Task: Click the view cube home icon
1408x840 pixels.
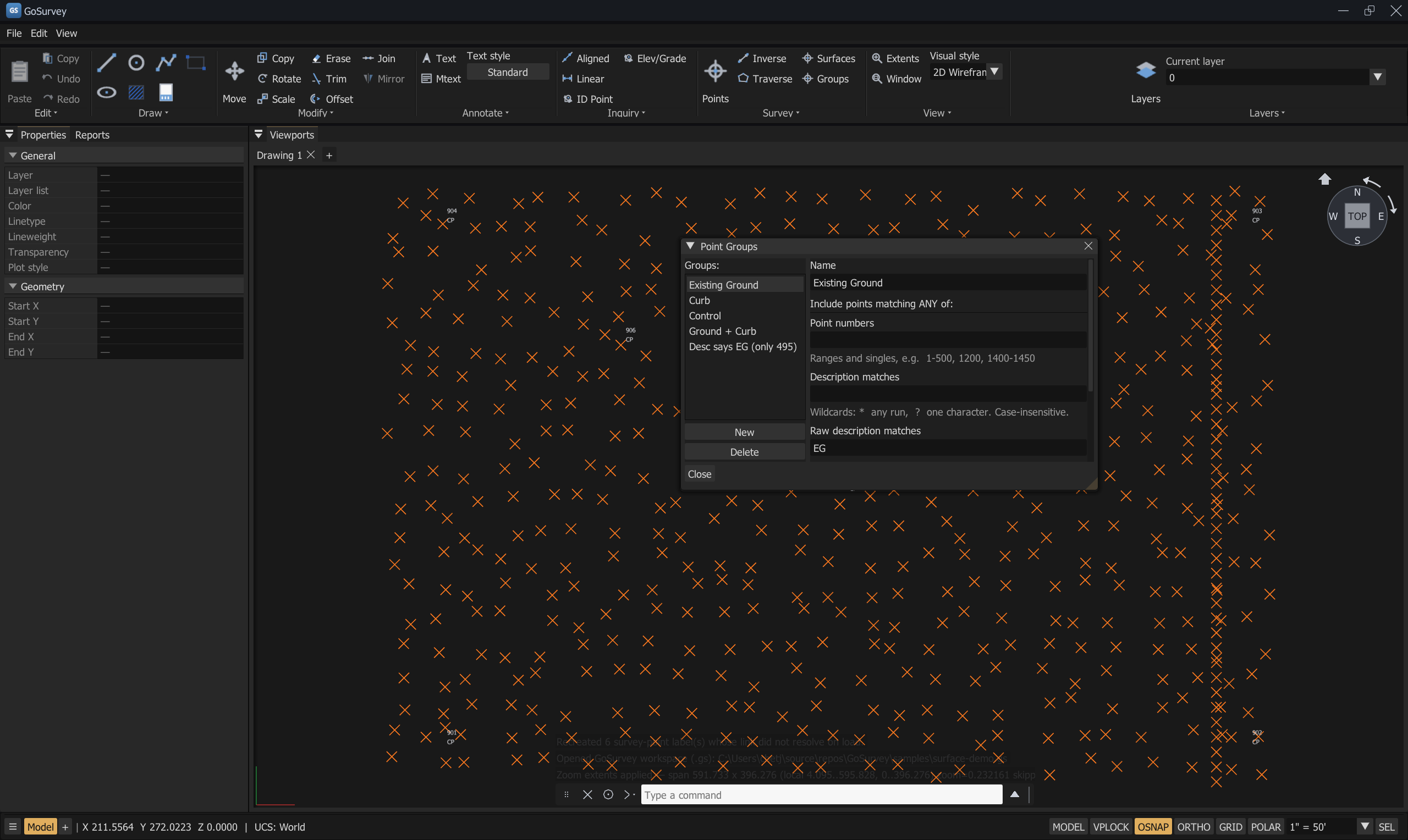Action: pyautogui.click(x=1324, y=179)
